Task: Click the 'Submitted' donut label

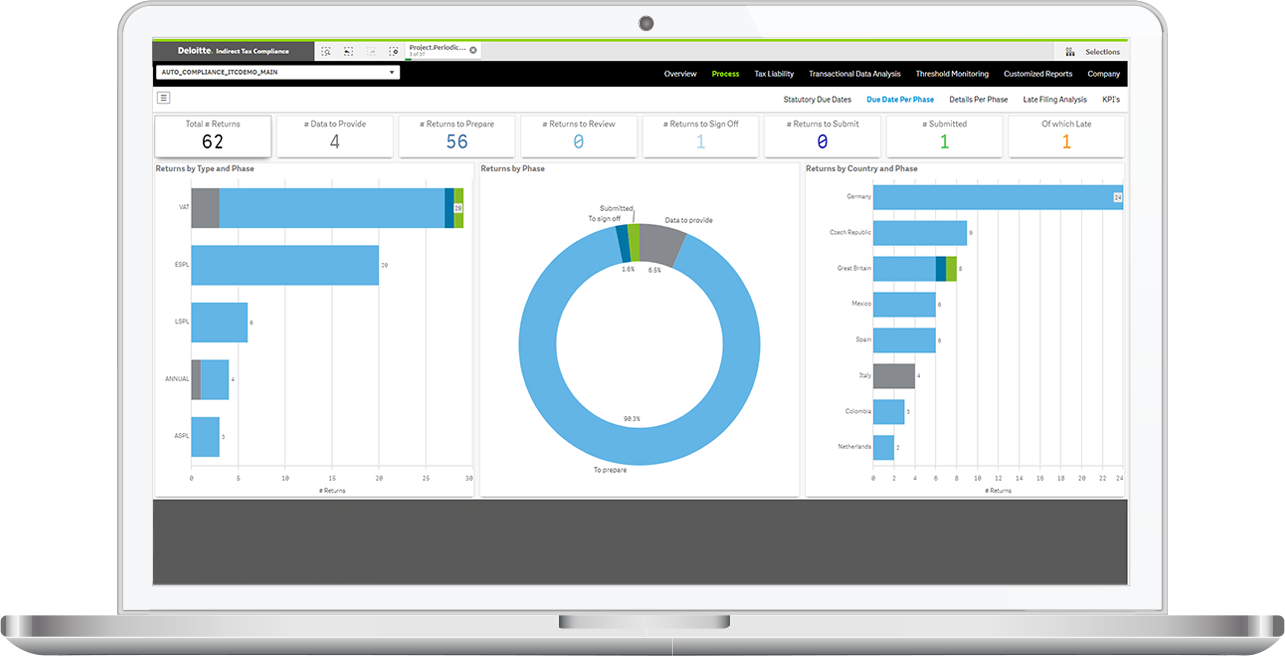Action: (x=616, y=209)
